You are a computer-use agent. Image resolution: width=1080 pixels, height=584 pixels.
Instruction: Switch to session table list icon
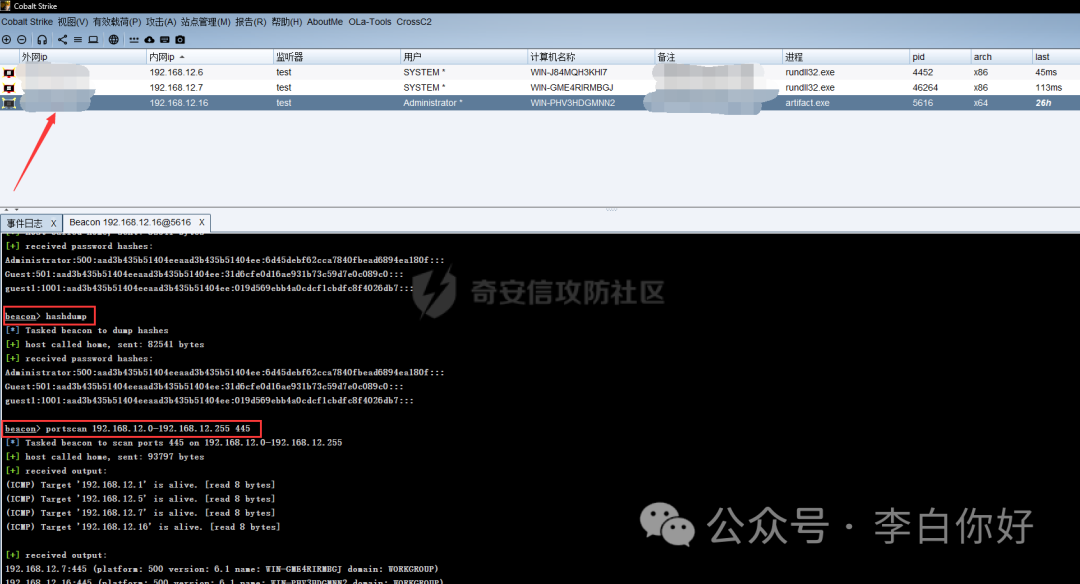point(78,40)
